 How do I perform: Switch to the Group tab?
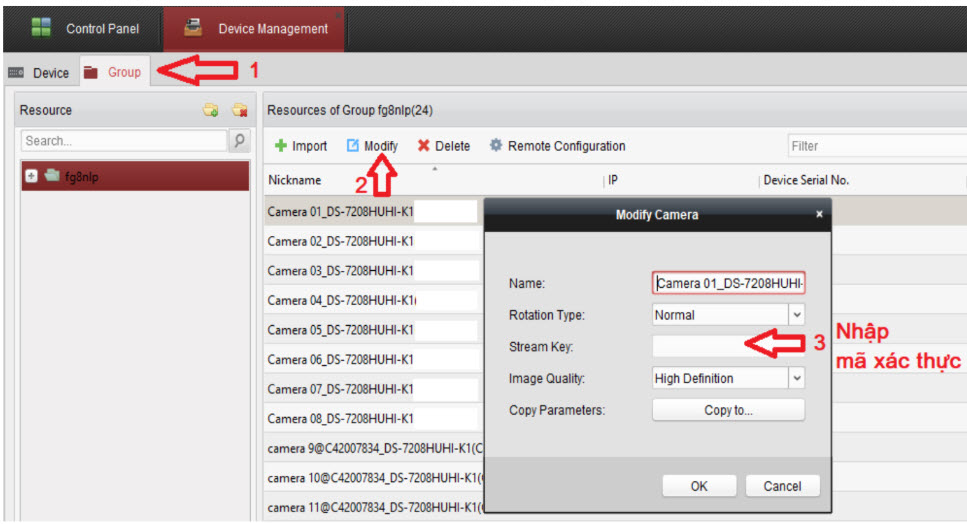pos(113,72)
